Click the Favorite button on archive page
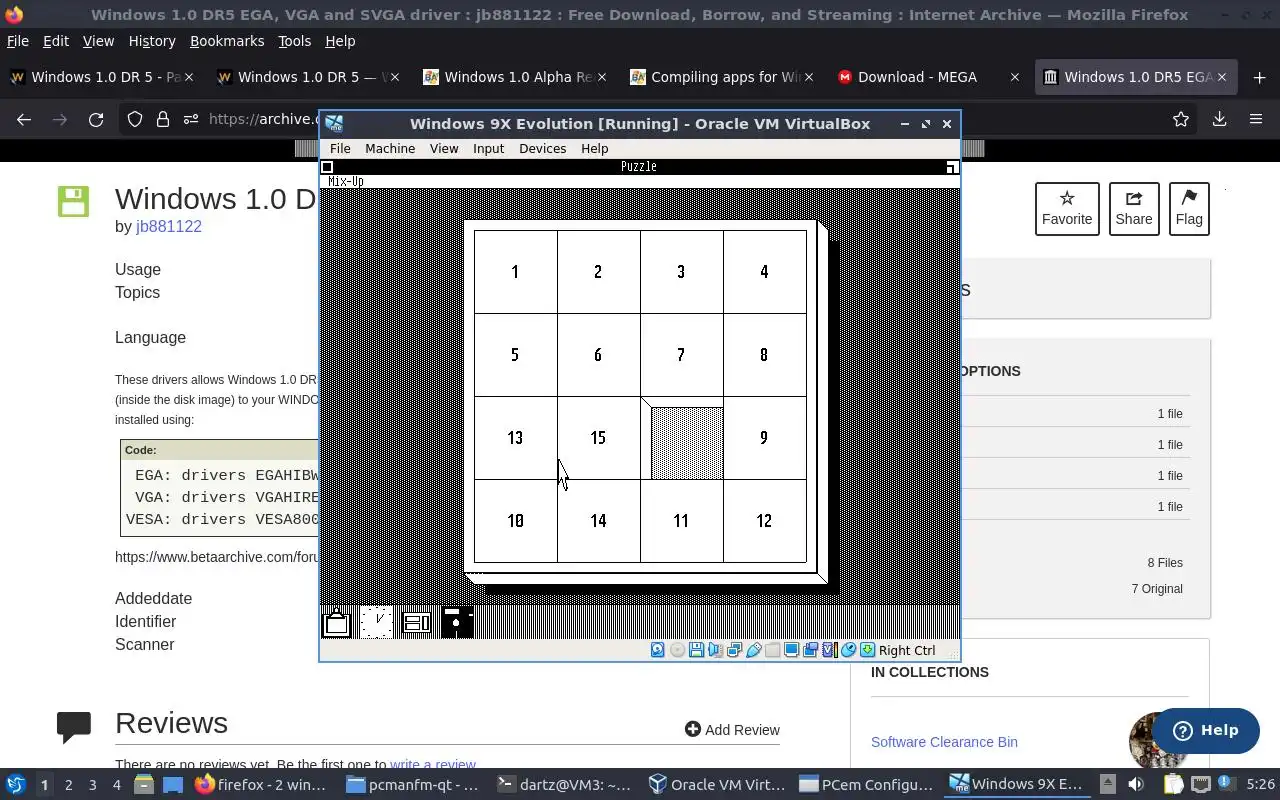Image resolution: width=1280 pixels, height=800 pixels. pyautogui.click(x=1067, y=209)
